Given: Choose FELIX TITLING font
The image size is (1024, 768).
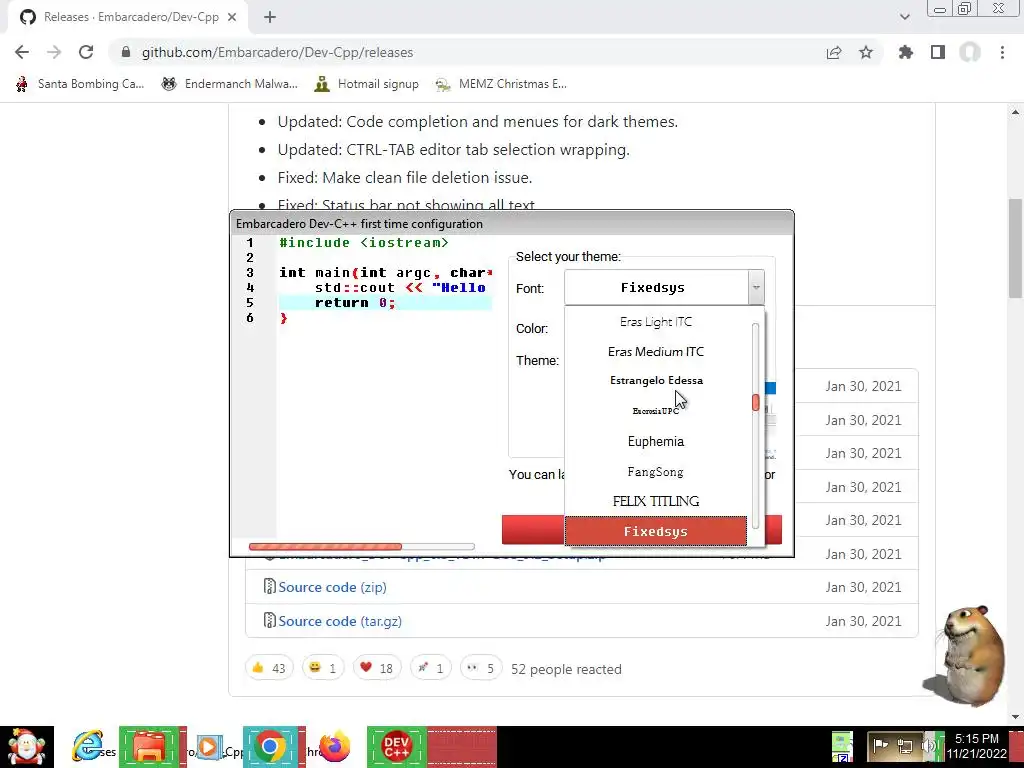Looking at the screenshot, I should point(656,501).
